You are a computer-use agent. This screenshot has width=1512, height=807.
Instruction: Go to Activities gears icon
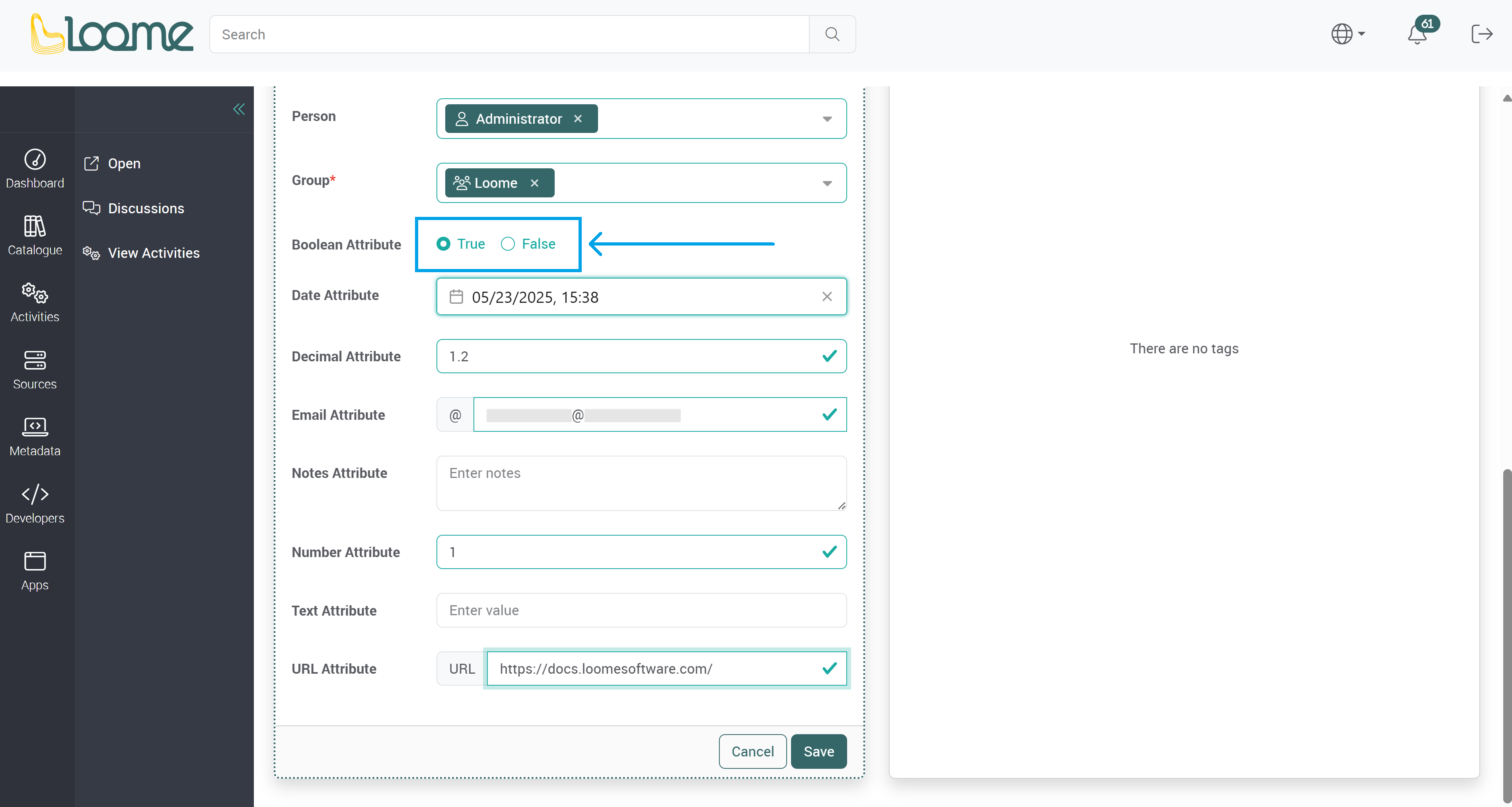click(x=35, y=293)
